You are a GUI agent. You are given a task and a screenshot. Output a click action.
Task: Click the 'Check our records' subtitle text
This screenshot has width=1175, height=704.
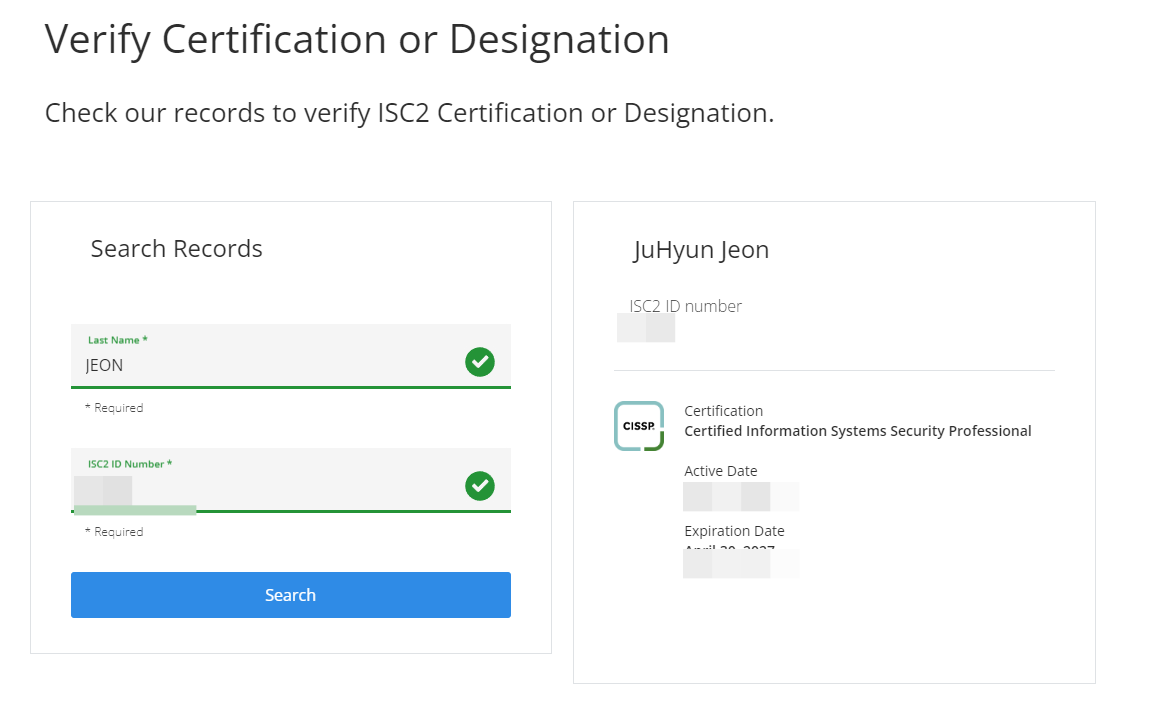[409, 113]
